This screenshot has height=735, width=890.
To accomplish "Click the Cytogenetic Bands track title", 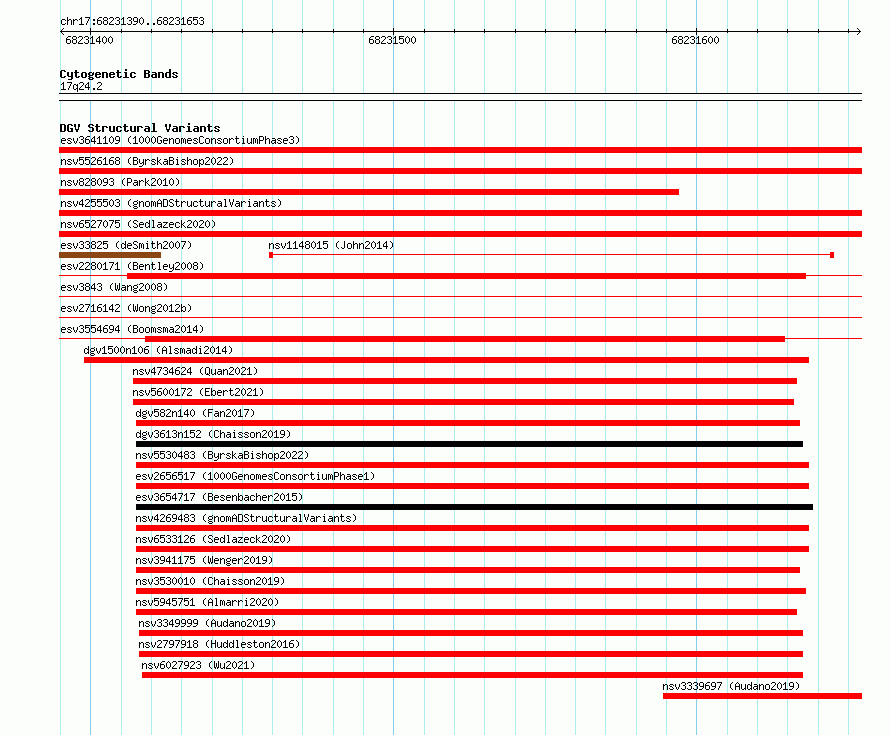I will (119, 74).
